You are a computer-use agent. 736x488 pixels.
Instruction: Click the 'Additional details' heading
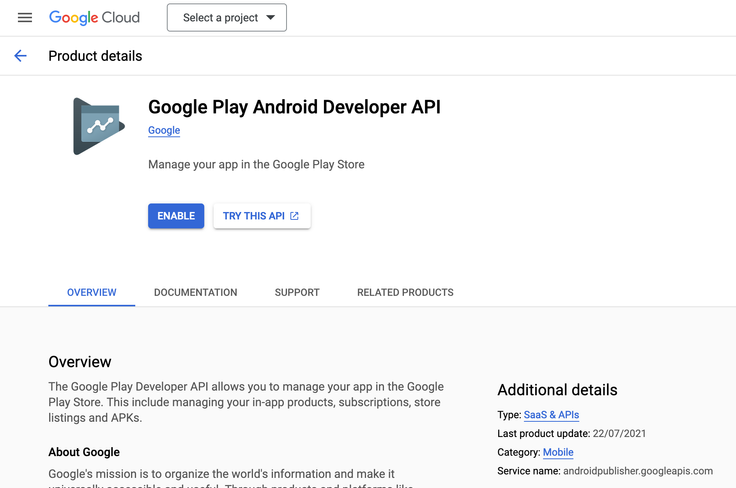(x=557, y=390)
